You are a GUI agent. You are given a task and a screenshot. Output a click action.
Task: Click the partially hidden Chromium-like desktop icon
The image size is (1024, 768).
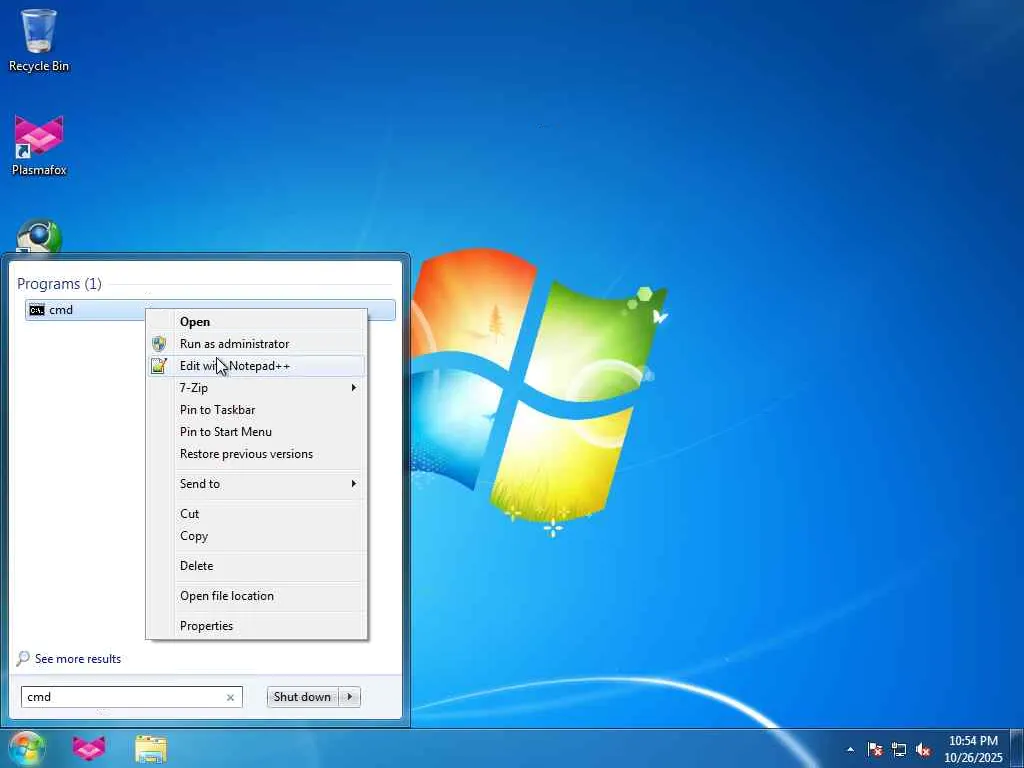pyautogui.click(x=39, y=235)
